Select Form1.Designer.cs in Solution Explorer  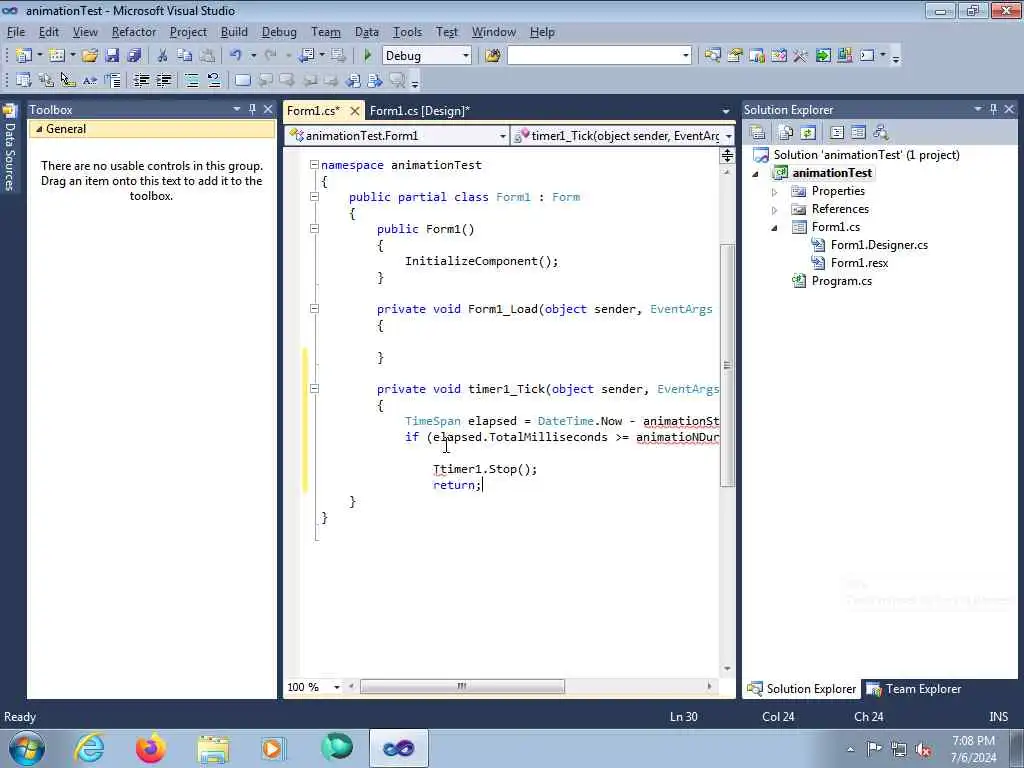pos(879,245)
